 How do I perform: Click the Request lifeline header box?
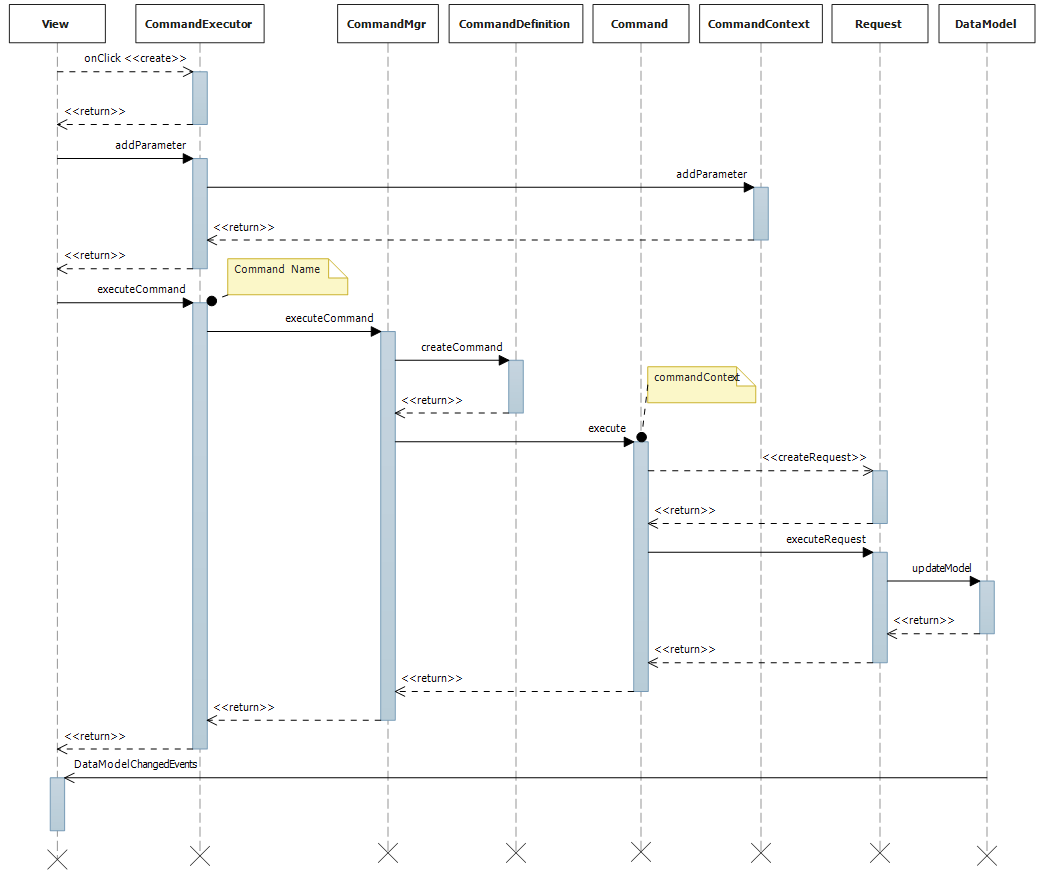880,24
